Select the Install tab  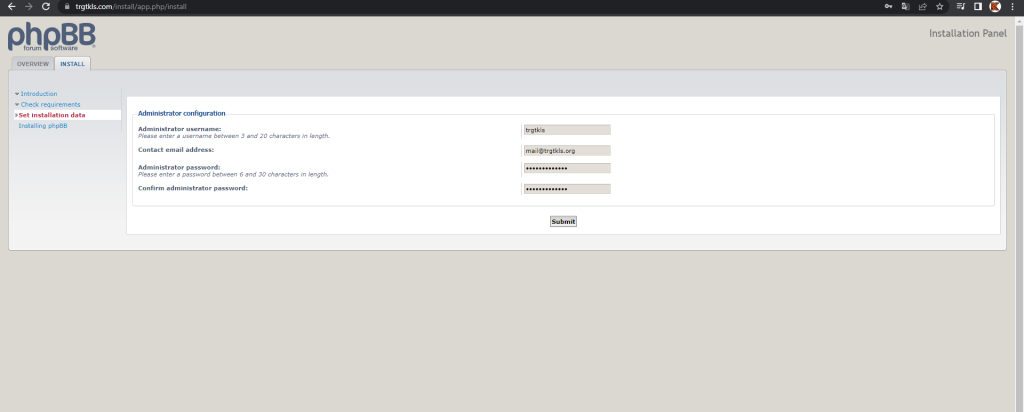72,64
